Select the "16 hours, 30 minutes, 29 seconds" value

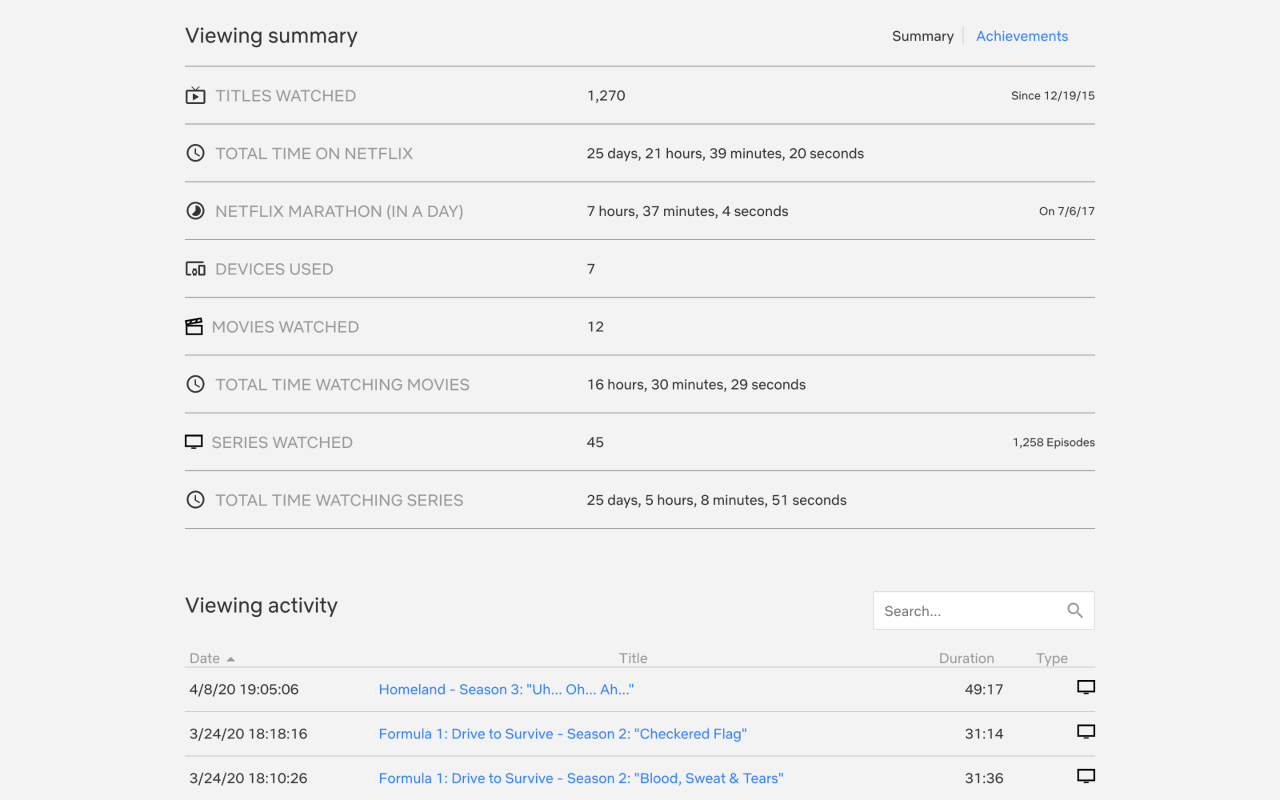pyautogui.click(x=696, y=384)
